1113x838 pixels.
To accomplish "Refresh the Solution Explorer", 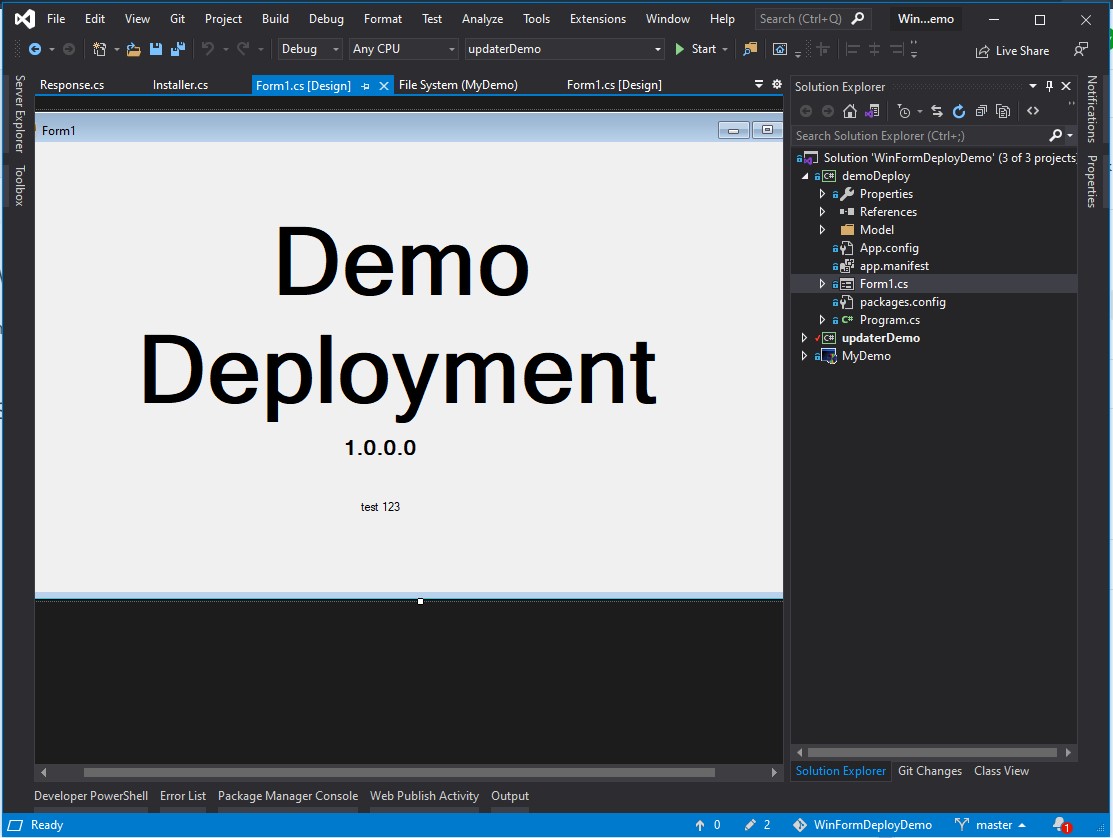I will click(x=959, y=111).
